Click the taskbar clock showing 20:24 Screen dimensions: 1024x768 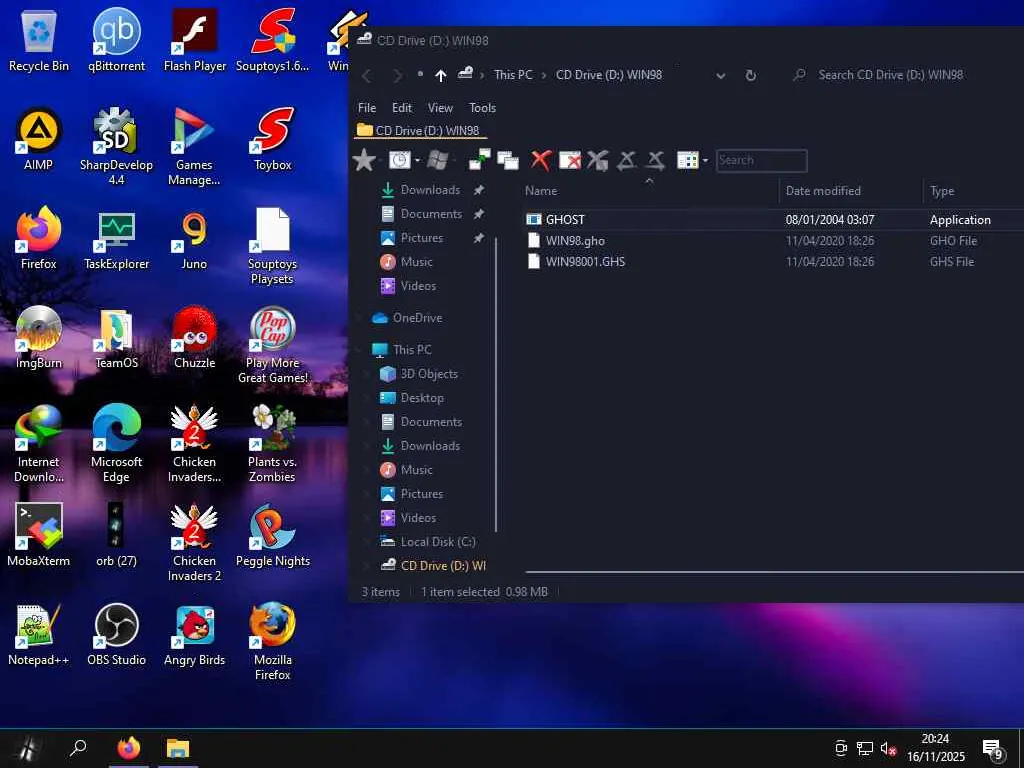(x=935, y=748)
